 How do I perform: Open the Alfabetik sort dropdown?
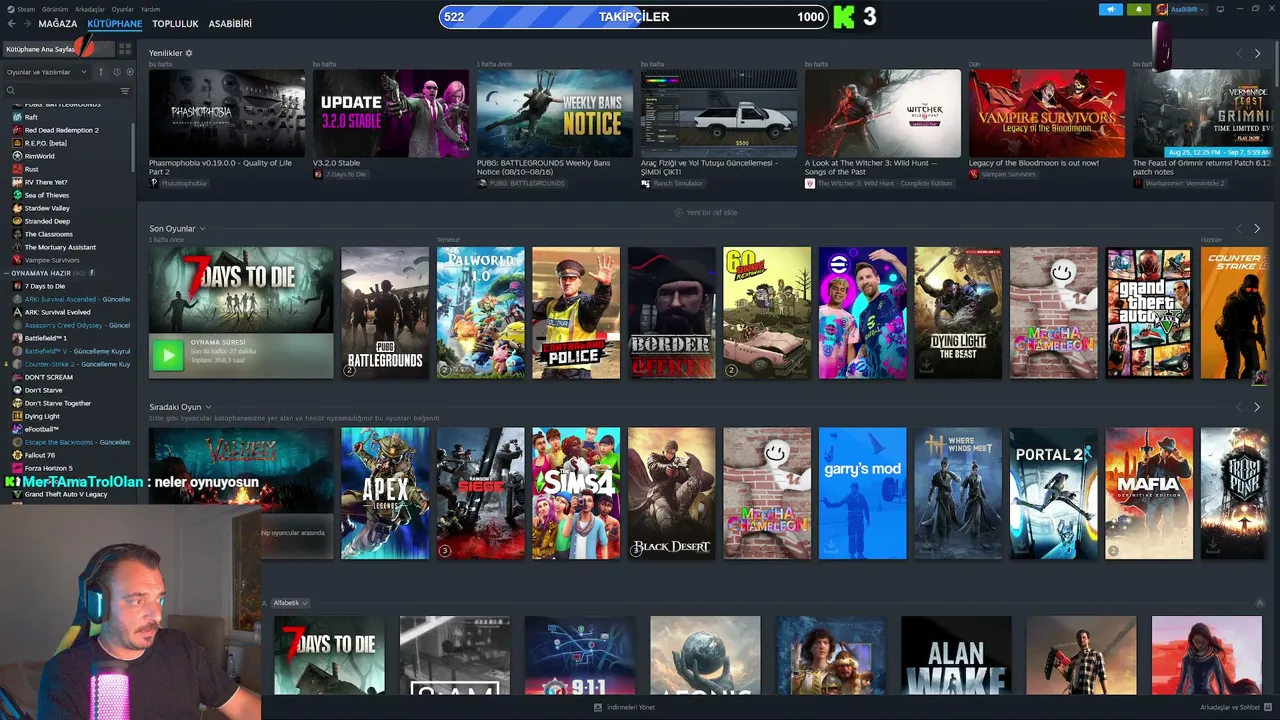(290, 603)
